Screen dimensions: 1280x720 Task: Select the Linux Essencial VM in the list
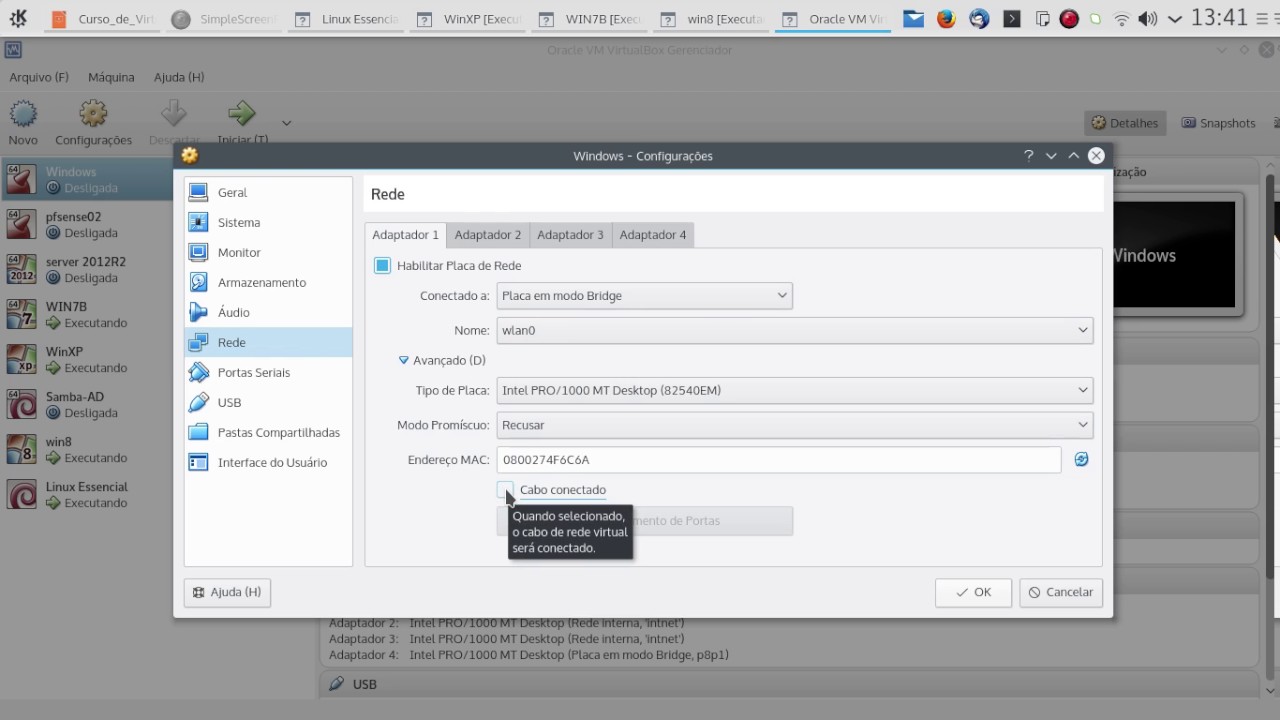tap(88, 494)
